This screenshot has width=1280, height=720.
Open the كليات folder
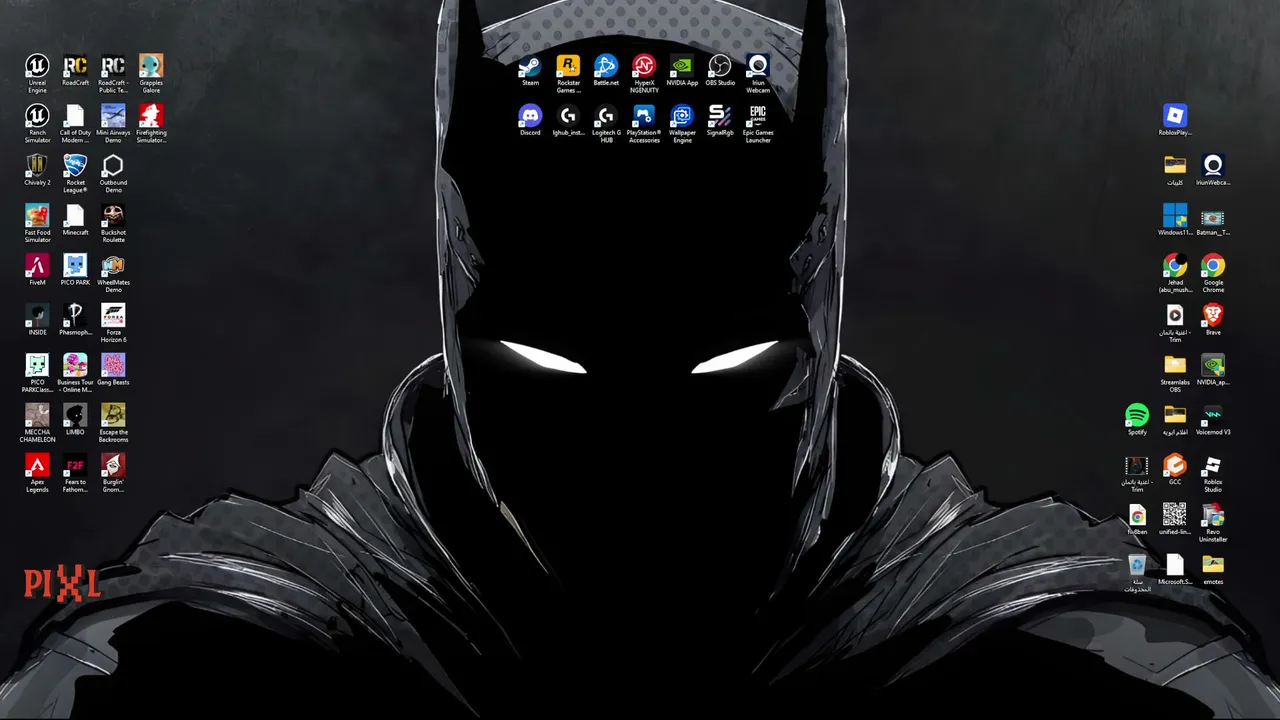(1175, 170)
